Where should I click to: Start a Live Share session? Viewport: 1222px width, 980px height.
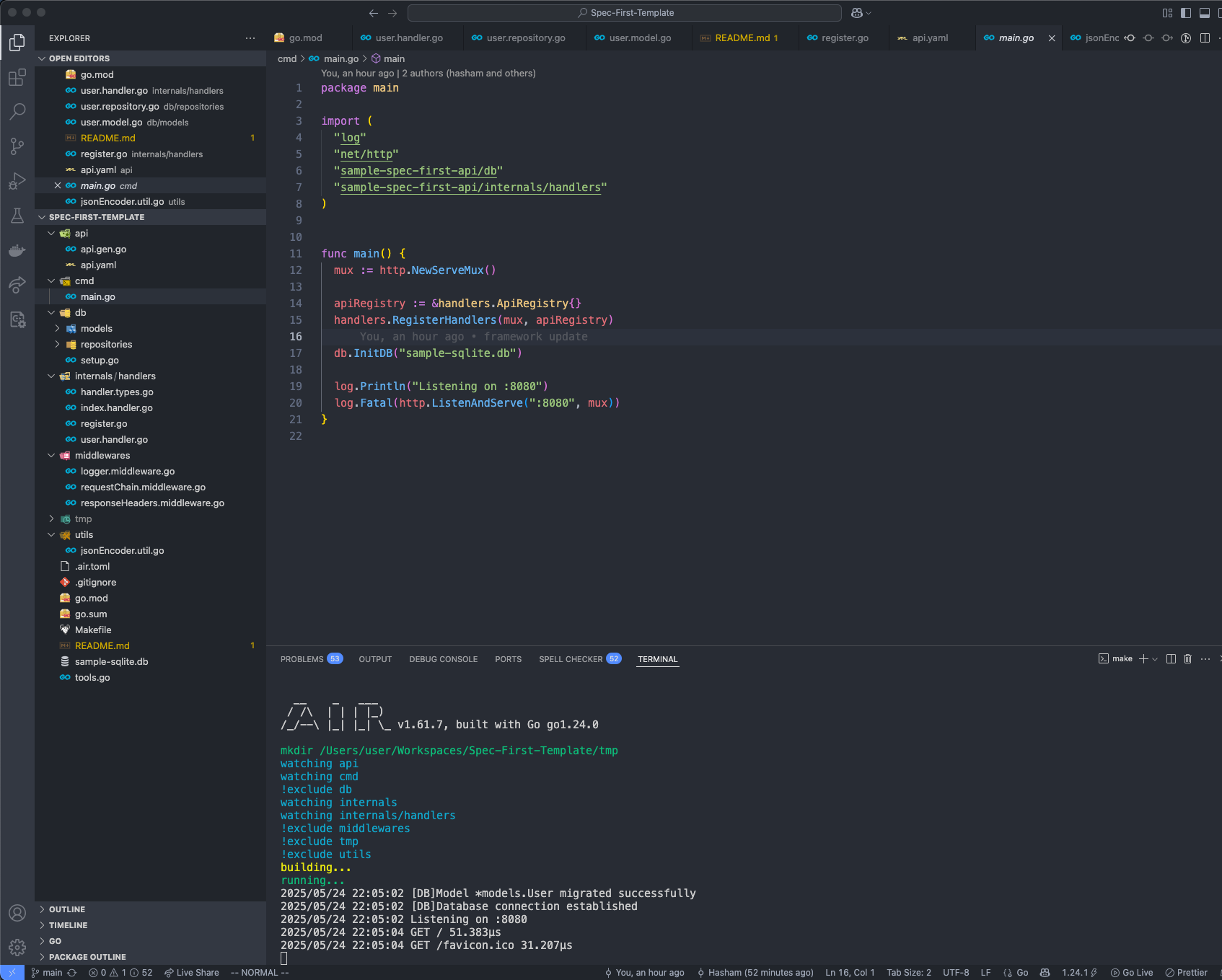[x=191, y=972]
